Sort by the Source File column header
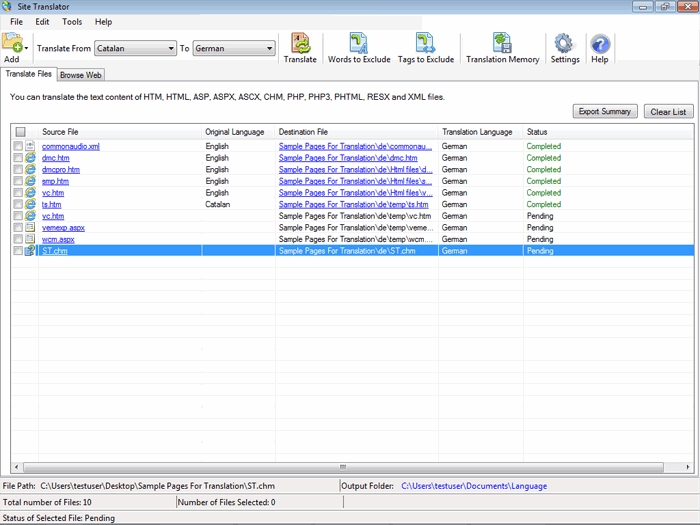Screen dimensions: 700x525 120,132
